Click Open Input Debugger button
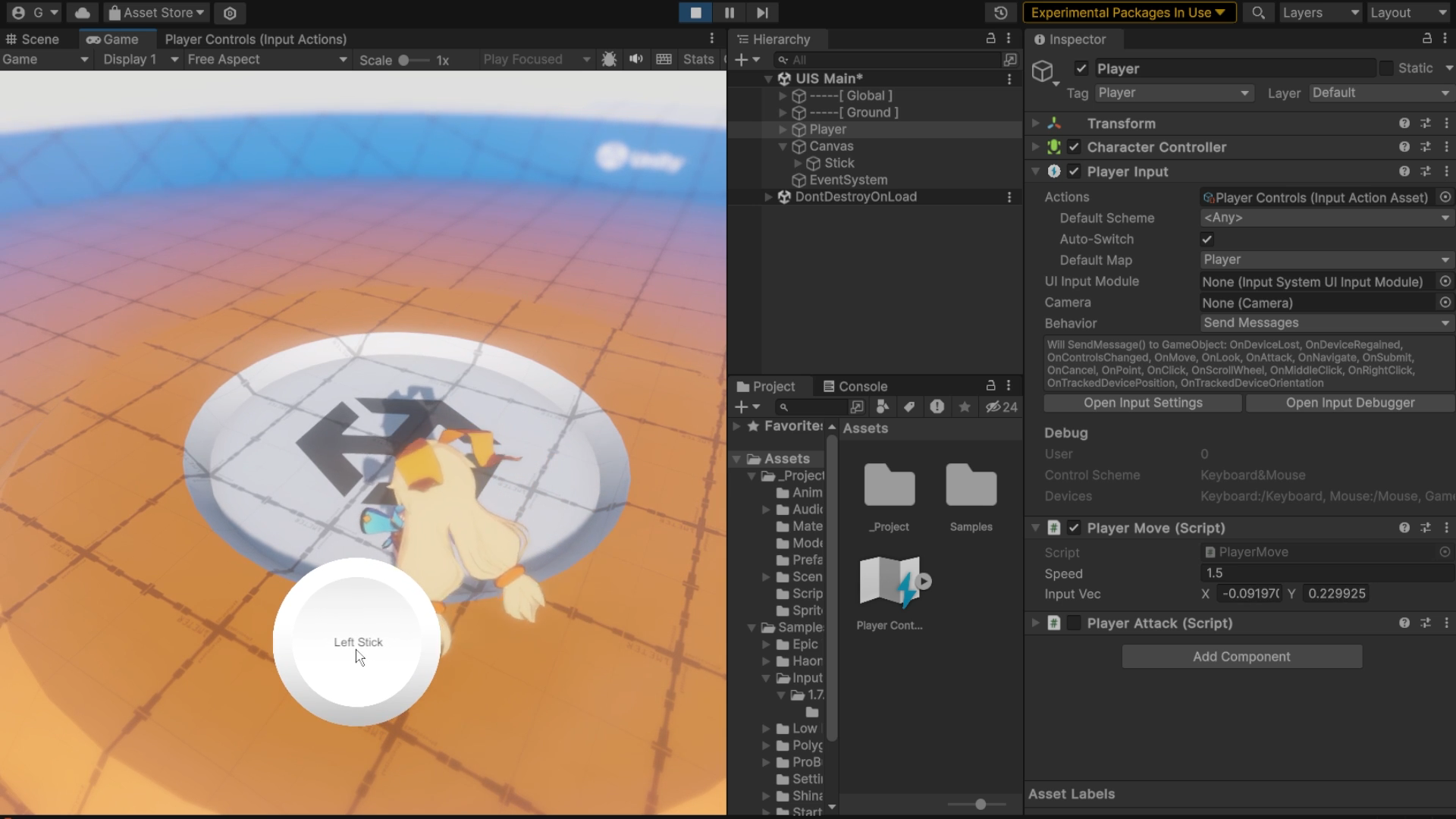Image resolution: width=1456 pixels, height=819 pixels. click(1350, 403)
